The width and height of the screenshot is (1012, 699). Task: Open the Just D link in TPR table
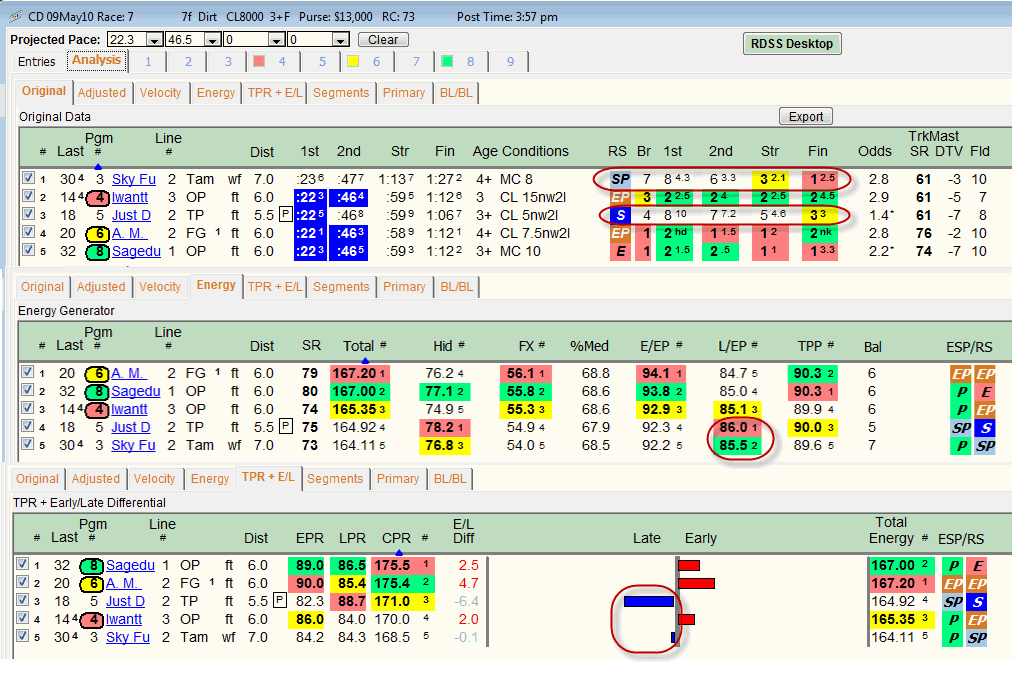point(125,602)
